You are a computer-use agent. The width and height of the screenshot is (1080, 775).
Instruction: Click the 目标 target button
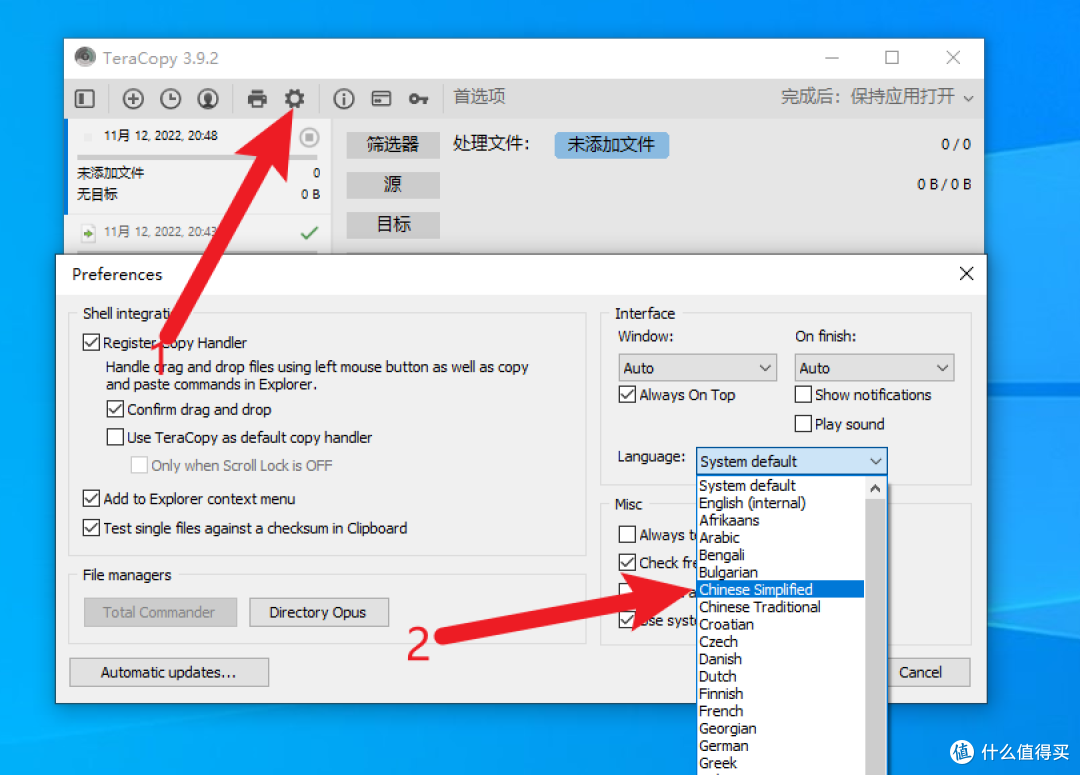[393, 225]
